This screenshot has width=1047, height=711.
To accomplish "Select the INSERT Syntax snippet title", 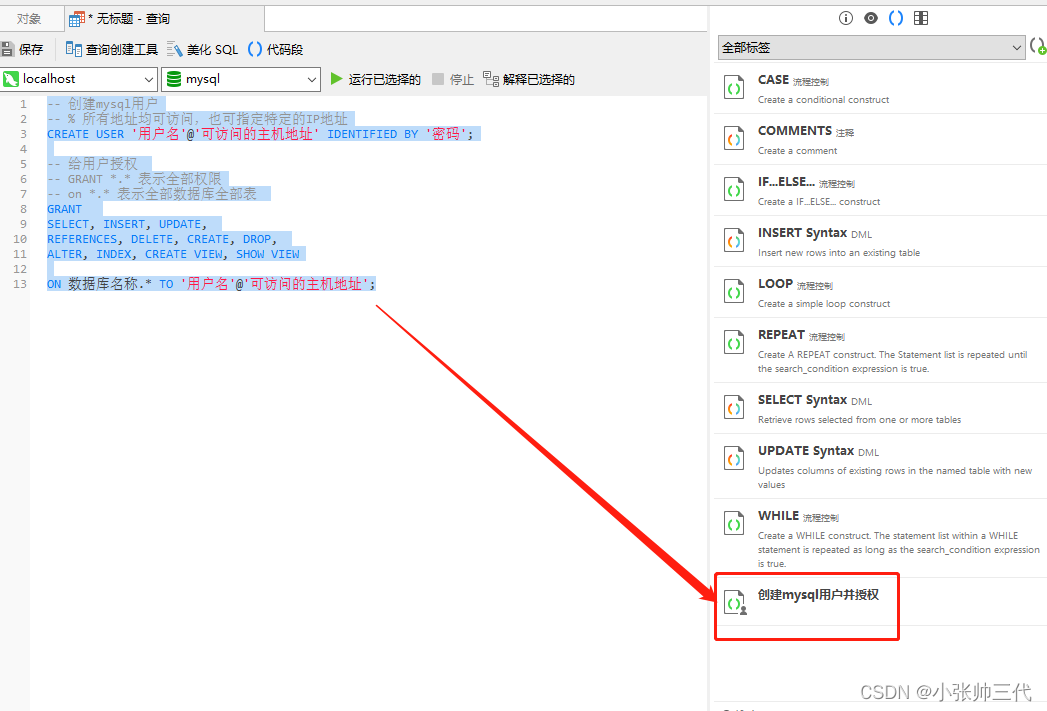I will click(x=802, y=233).
